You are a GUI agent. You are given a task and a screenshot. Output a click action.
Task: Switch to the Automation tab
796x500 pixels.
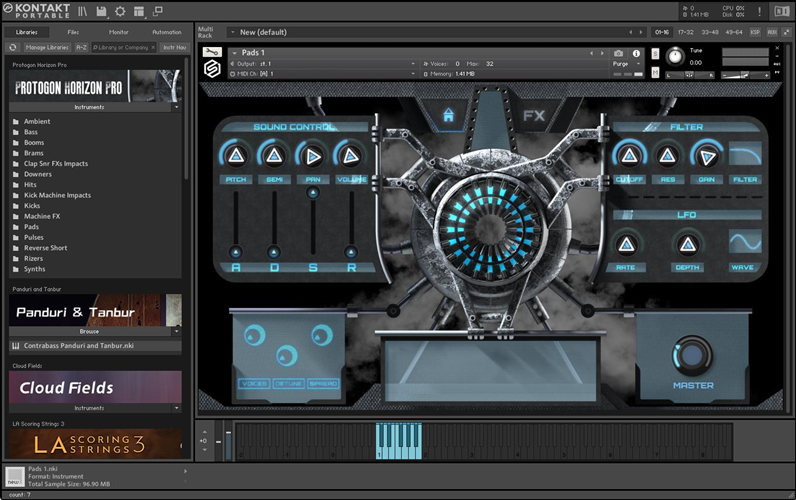pos(166,32)
